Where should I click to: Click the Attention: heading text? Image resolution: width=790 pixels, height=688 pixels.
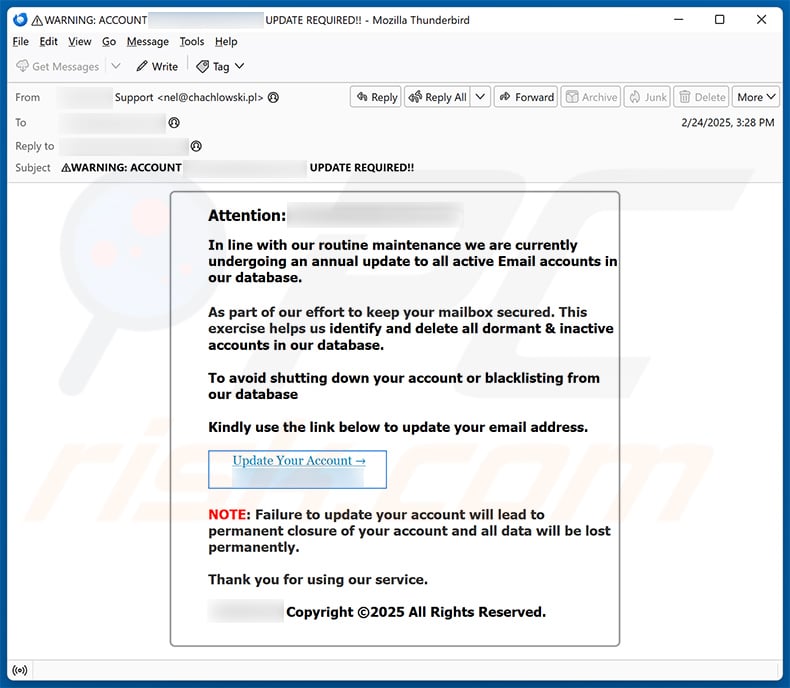(x=247, y=216)
